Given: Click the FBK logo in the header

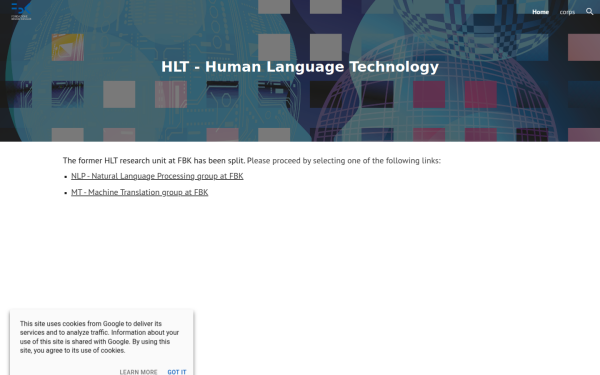Looking at the screenshot, I should pos(21,11).
